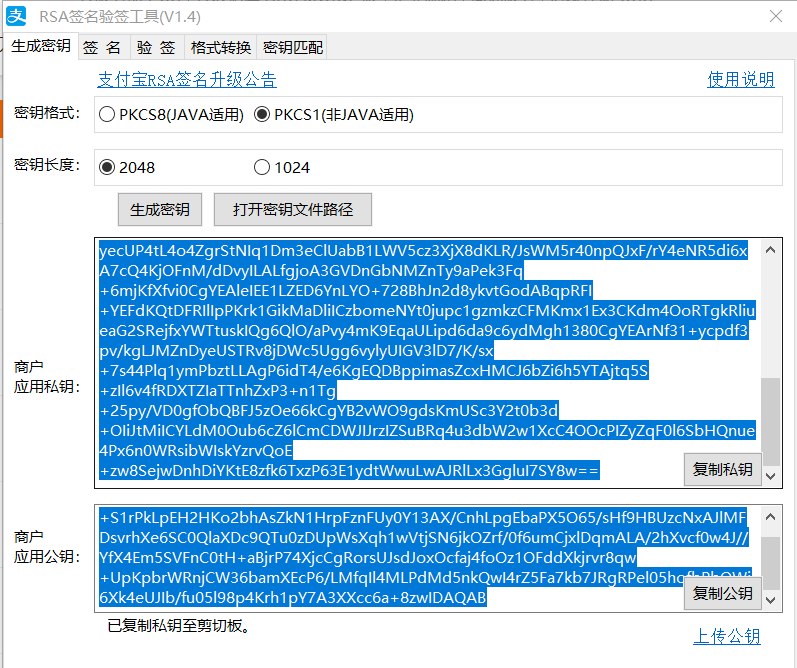This screenshot has height=668, width=797.
Task: Click the public key scrollbar down arrow
Action: pos(771,600)
